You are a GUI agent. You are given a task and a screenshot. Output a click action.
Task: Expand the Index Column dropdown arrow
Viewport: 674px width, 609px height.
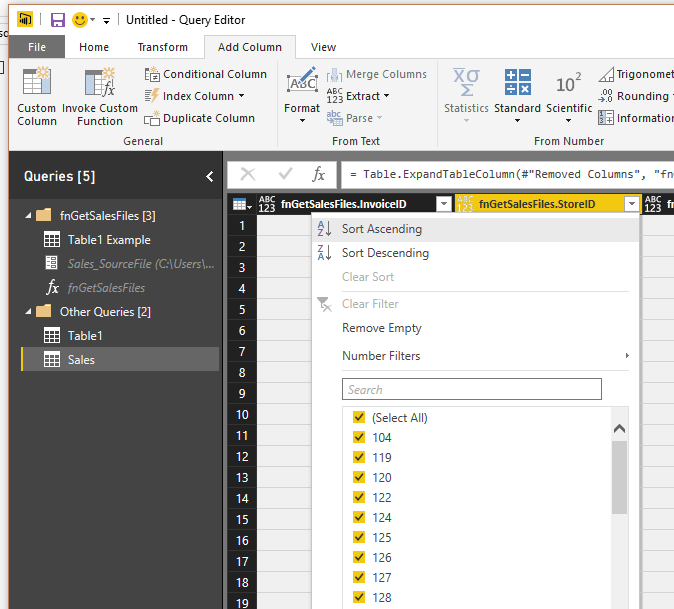pos(241,96)
